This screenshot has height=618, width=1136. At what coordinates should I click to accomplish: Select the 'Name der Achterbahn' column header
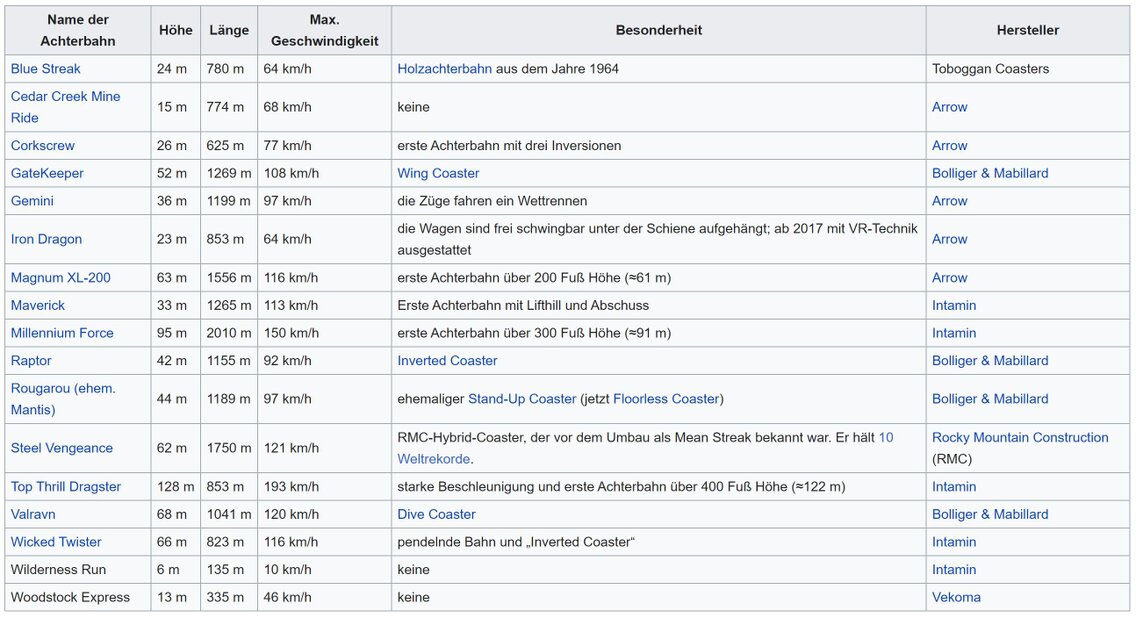(78, 30)
